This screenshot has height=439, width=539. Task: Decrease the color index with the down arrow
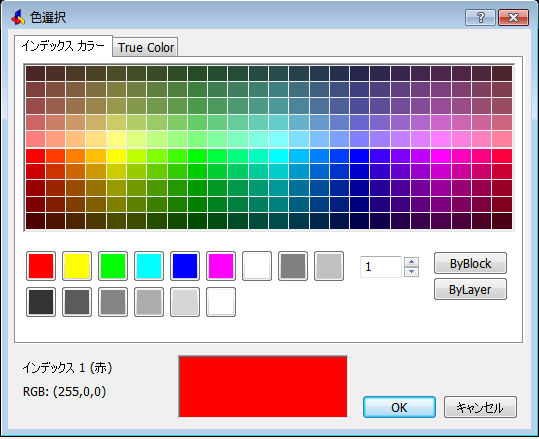coord(411,272)
